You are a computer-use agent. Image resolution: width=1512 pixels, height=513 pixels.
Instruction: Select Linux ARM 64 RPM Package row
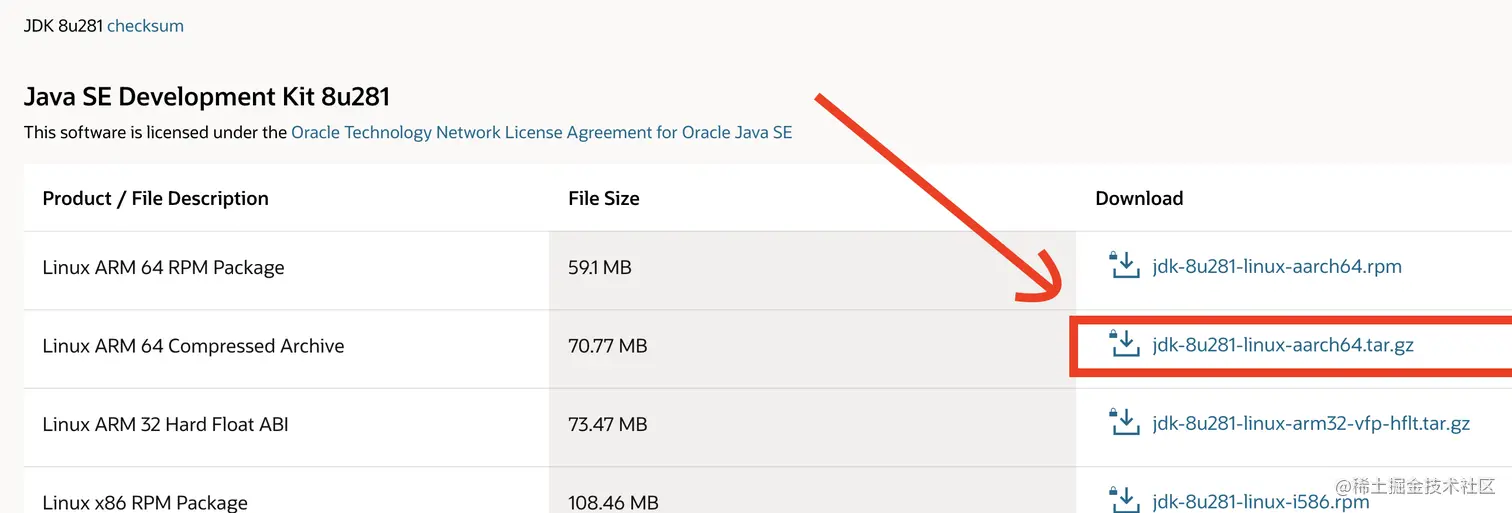[163, 268]
